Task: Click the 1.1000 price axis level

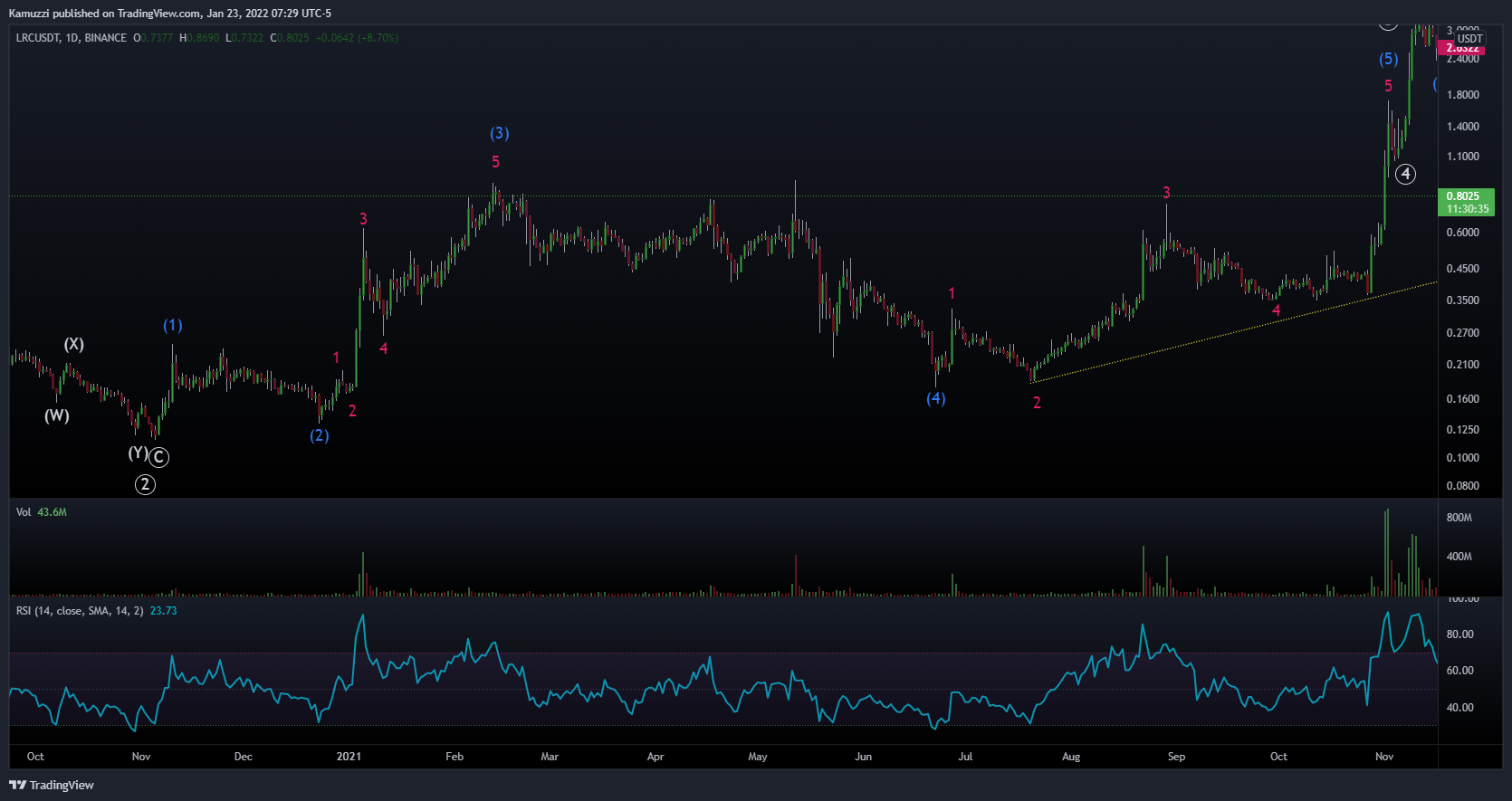Action: click(1463, 157)
